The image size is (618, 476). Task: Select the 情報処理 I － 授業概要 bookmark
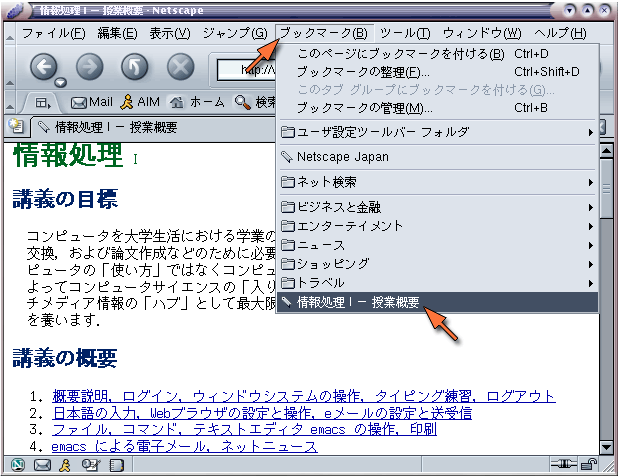(437, 302)
